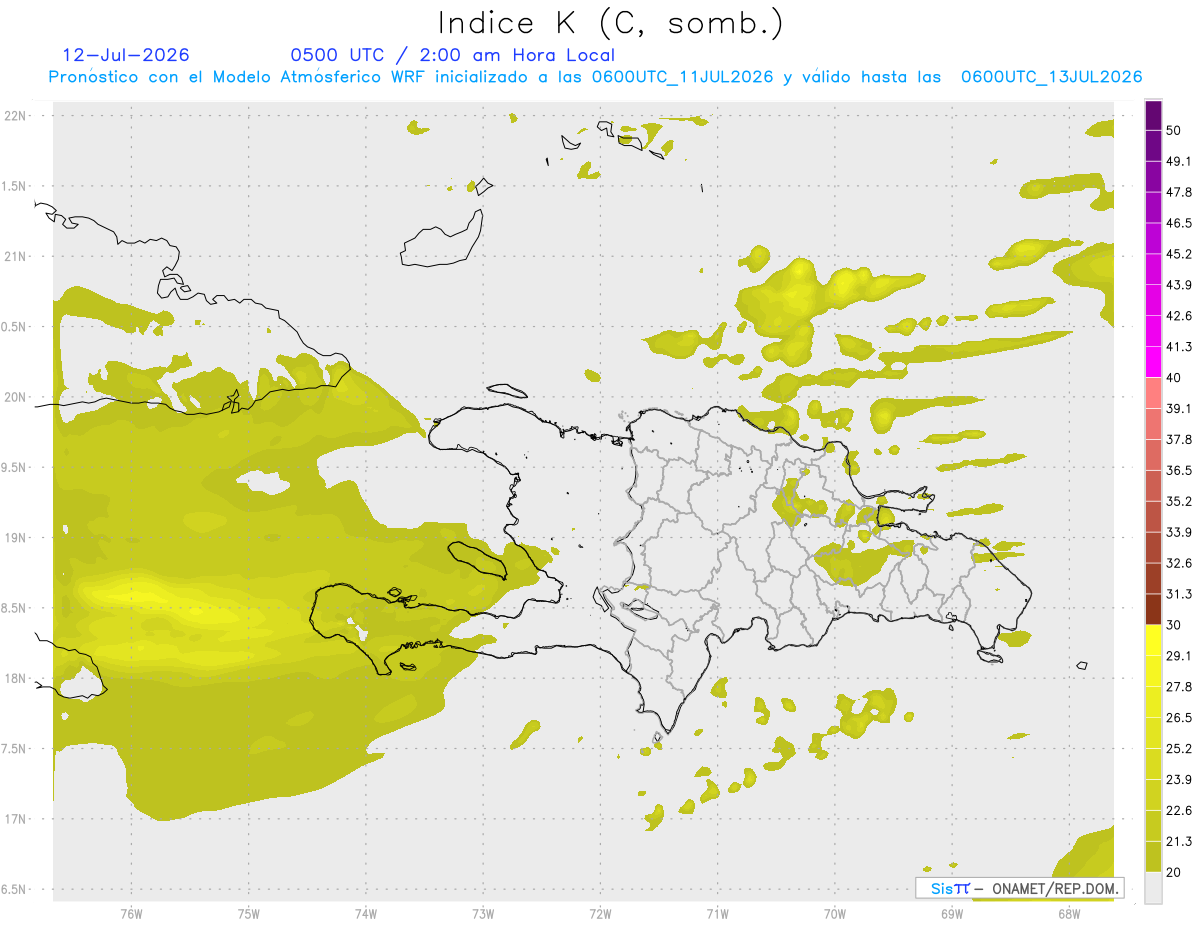The height and width of the screenshot is (927, 1200).
Task: Click the latitude axis label "18N"
Action: pos(15,679)
